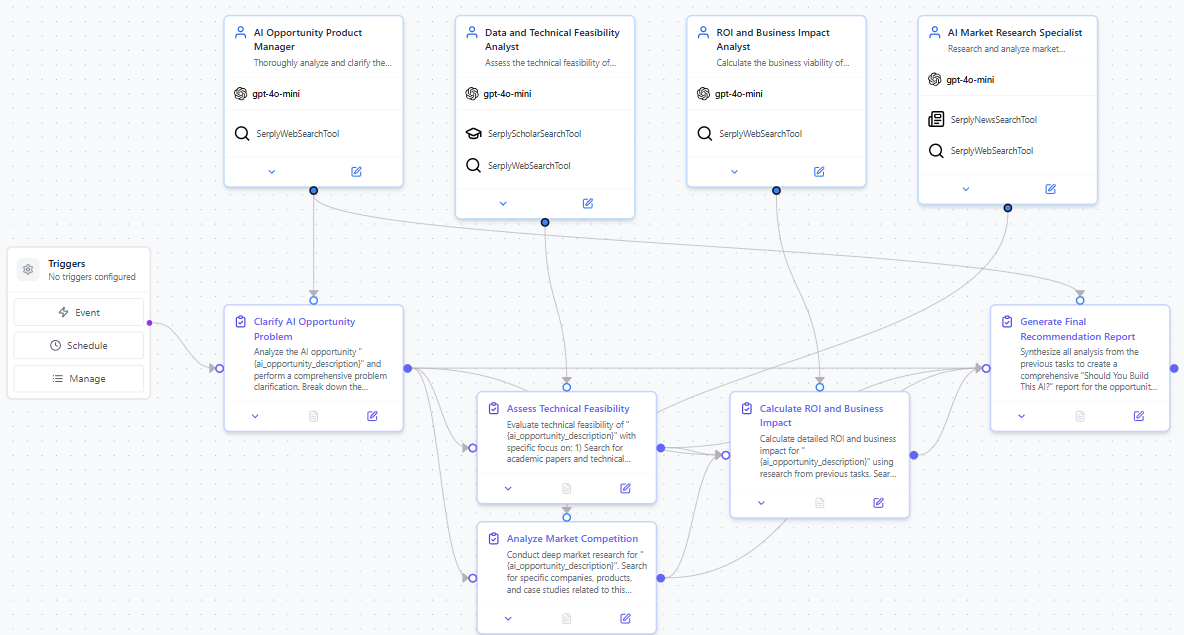Expand the AI Market Research Specialist card
The width and height of the screenshot is (1184, 635).
(x=965, y=189)
